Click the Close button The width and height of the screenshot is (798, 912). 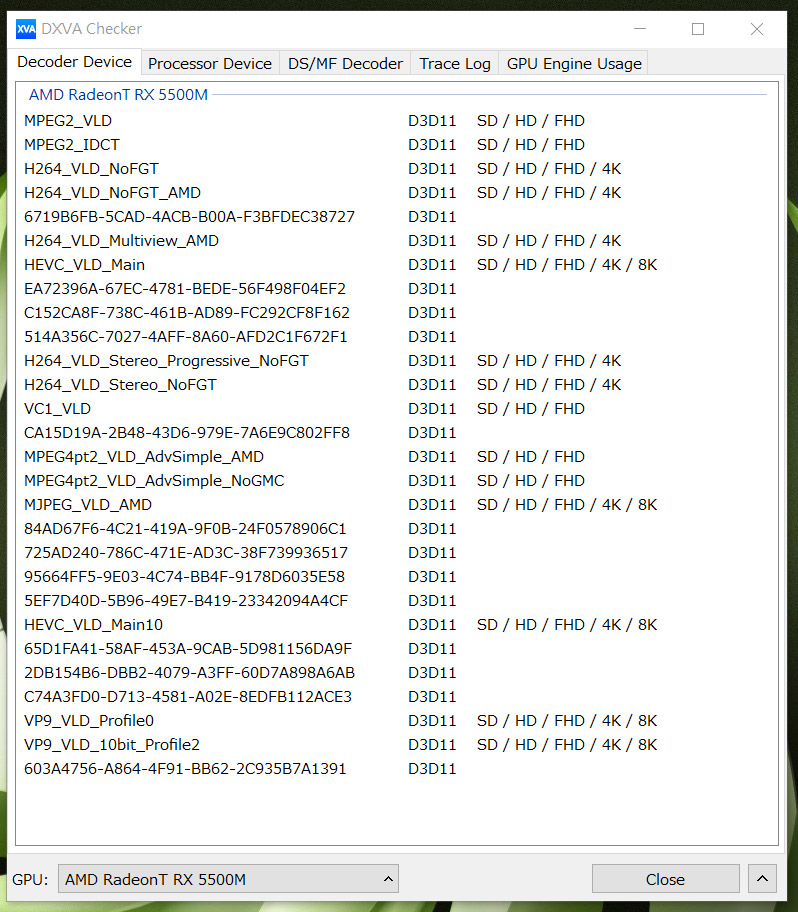coord(665,879)
